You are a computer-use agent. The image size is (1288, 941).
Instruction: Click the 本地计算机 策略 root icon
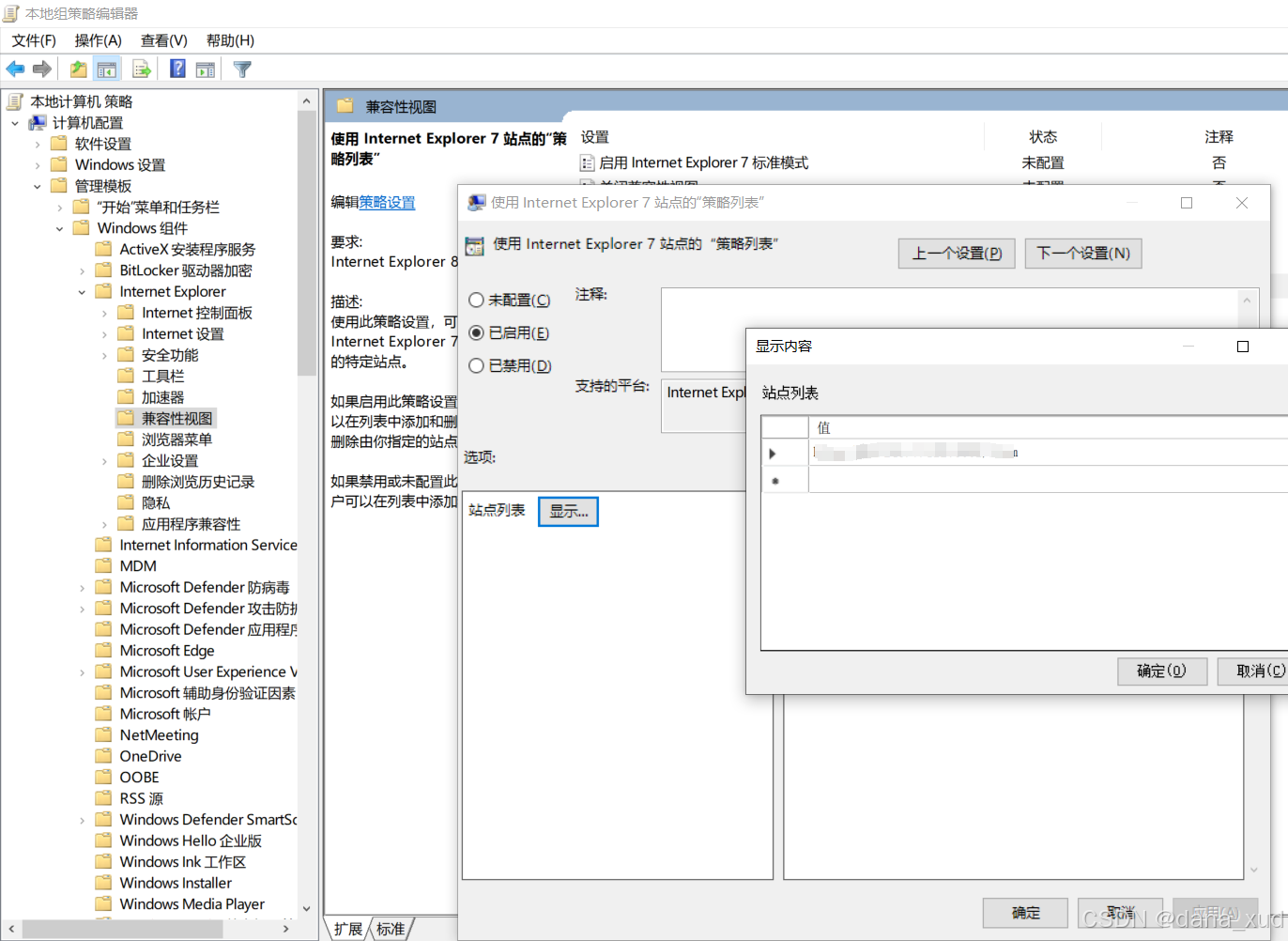(14, 101)
